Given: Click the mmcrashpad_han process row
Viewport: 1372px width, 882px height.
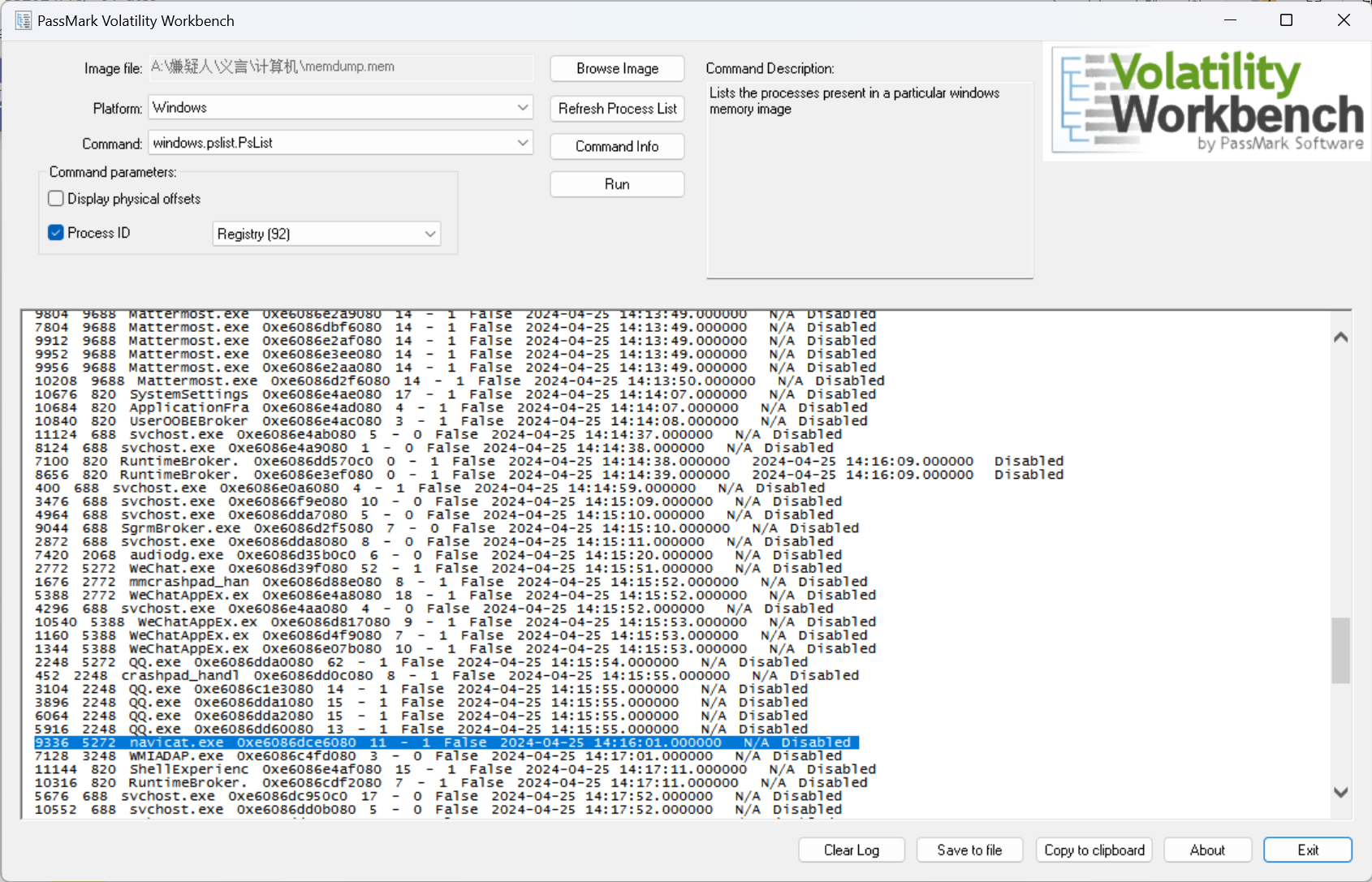Looking at the screenshot, I should (x=451, y=582).
